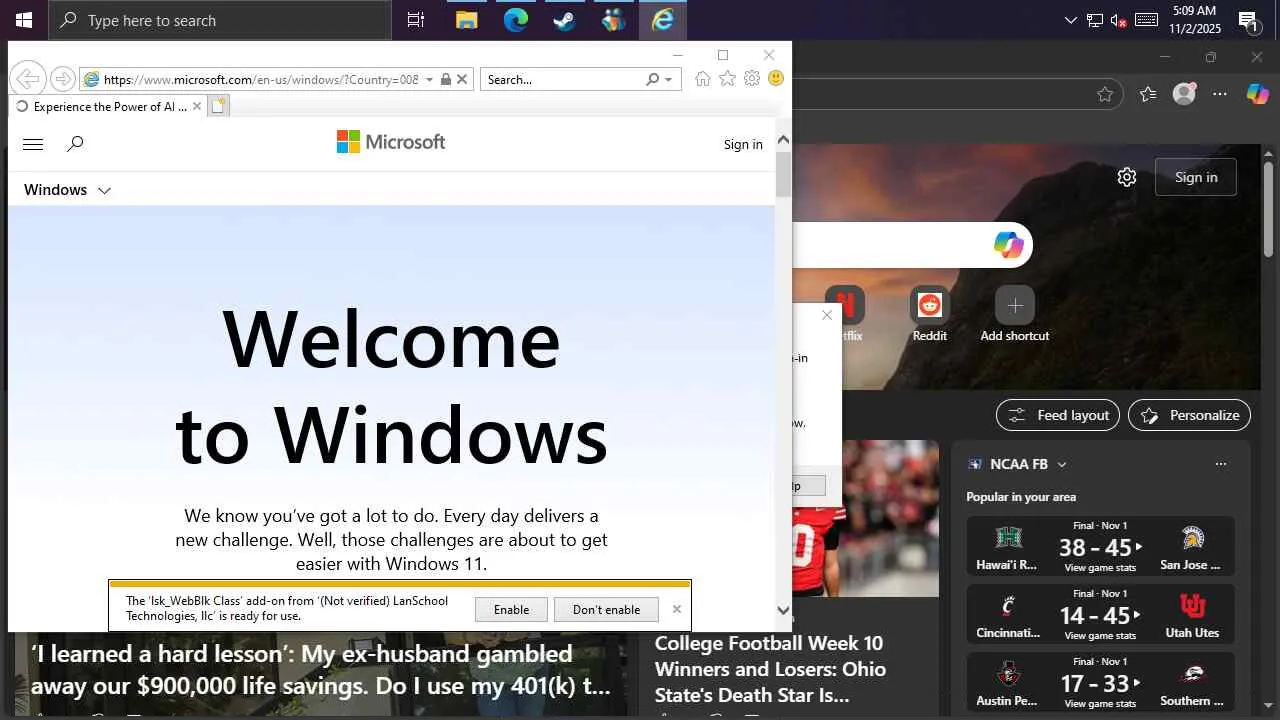1280x720 pixels.
Task: Launch File Explorer from the taskbar
Action: (466, 20)
